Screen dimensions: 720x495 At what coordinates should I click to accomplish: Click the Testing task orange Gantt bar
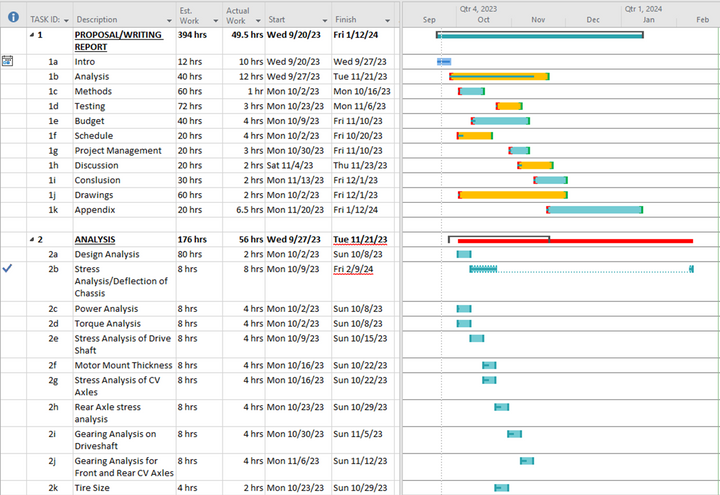point(509,106)
